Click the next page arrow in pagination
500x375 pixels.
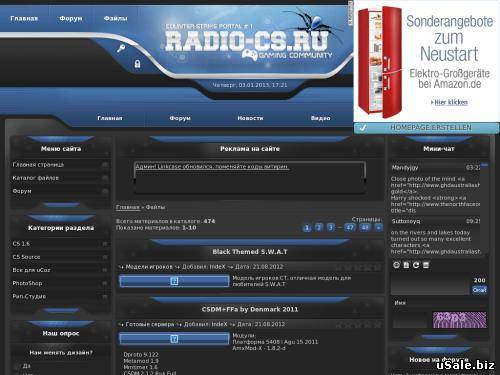(x=379, y=228)
